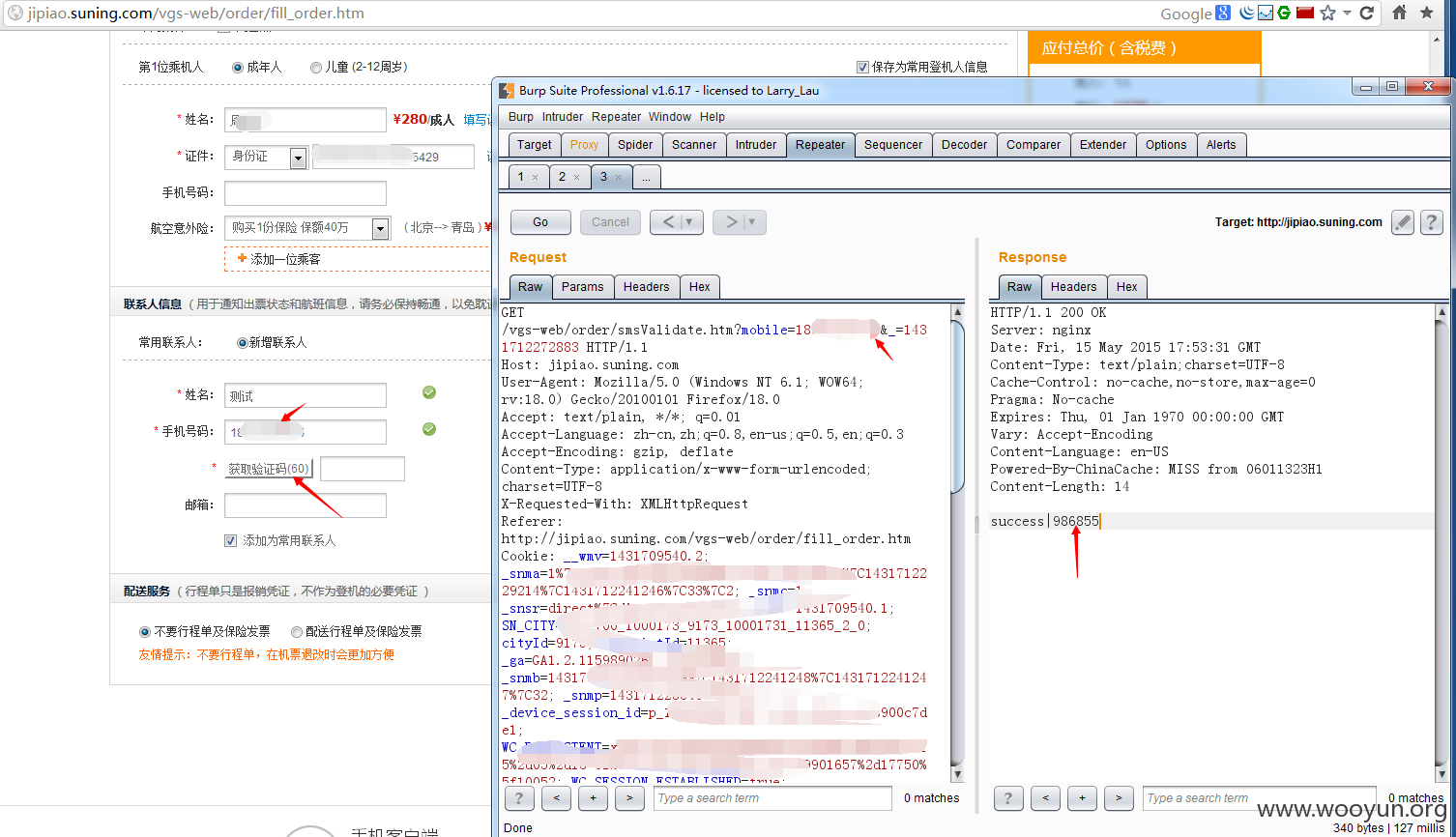Screen dimensions: 1456x837
Task: Close Repeater tab 3
Action: tap(618, 177)
